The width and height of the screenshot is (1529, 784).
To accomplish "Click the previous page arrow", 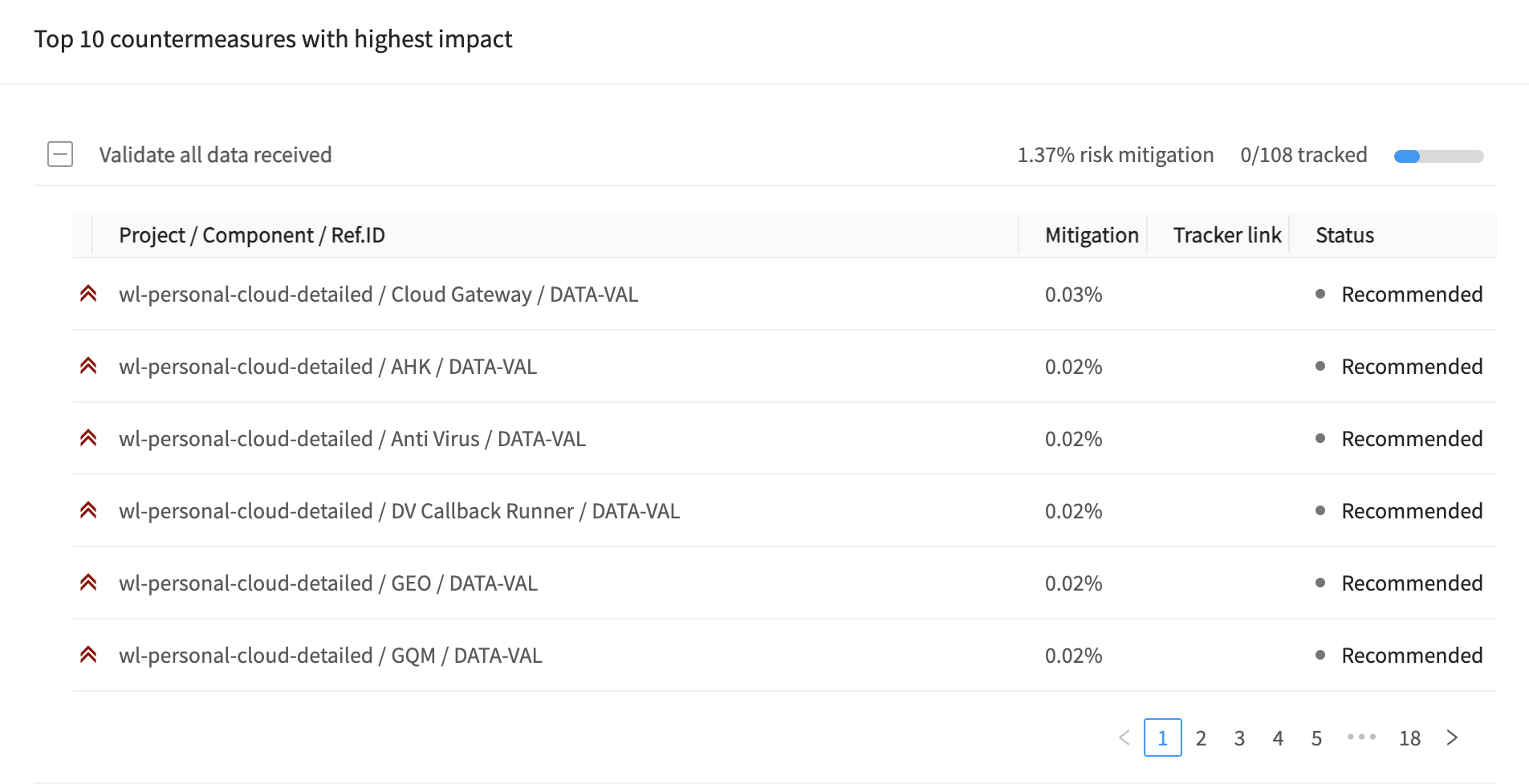I will click(1124, 737).
